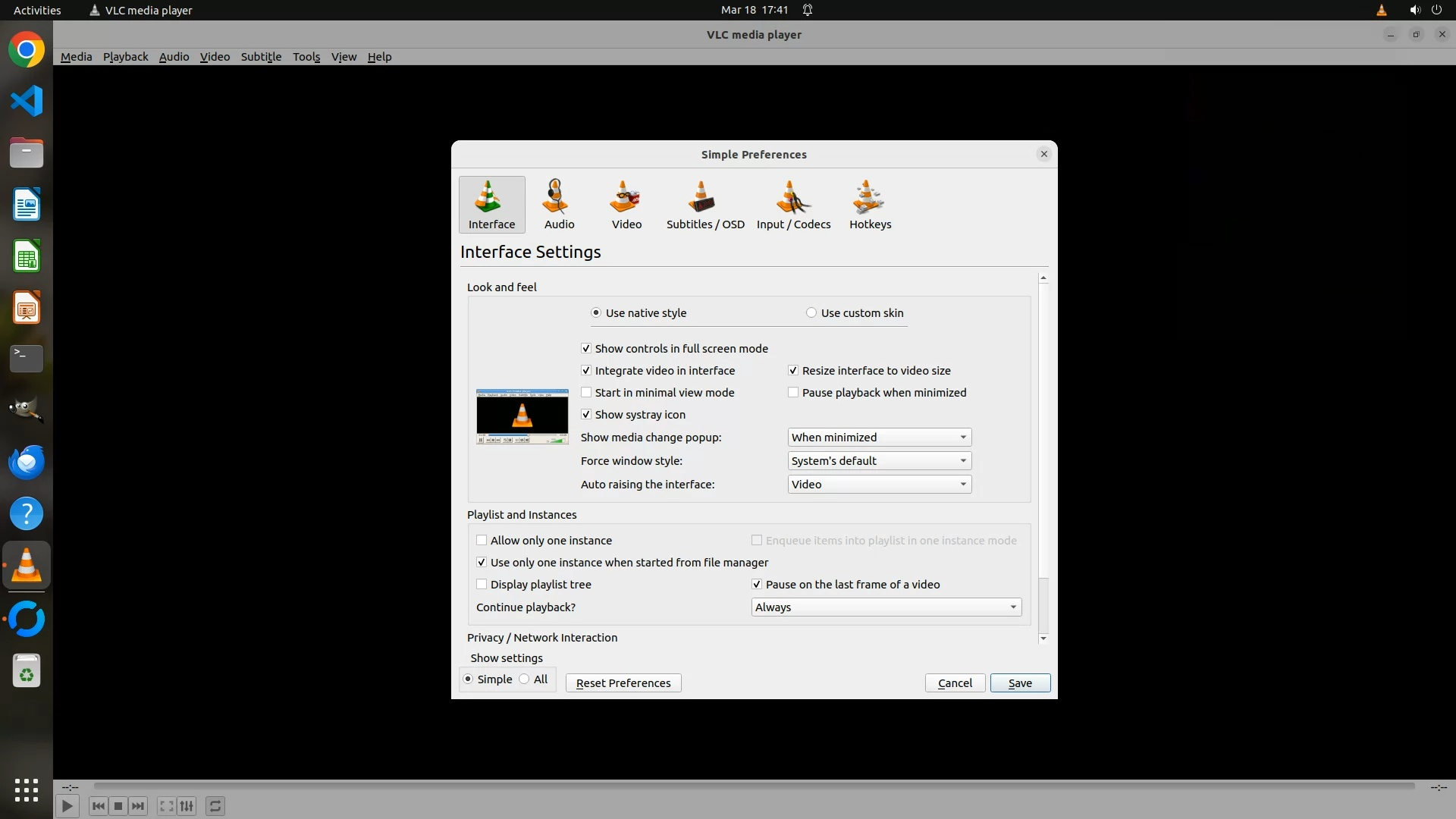Screen dimensions: 1456x819
Task: Open the Input / Codecs preferences category
Action: pyautogui.click(x=793, y=204)
